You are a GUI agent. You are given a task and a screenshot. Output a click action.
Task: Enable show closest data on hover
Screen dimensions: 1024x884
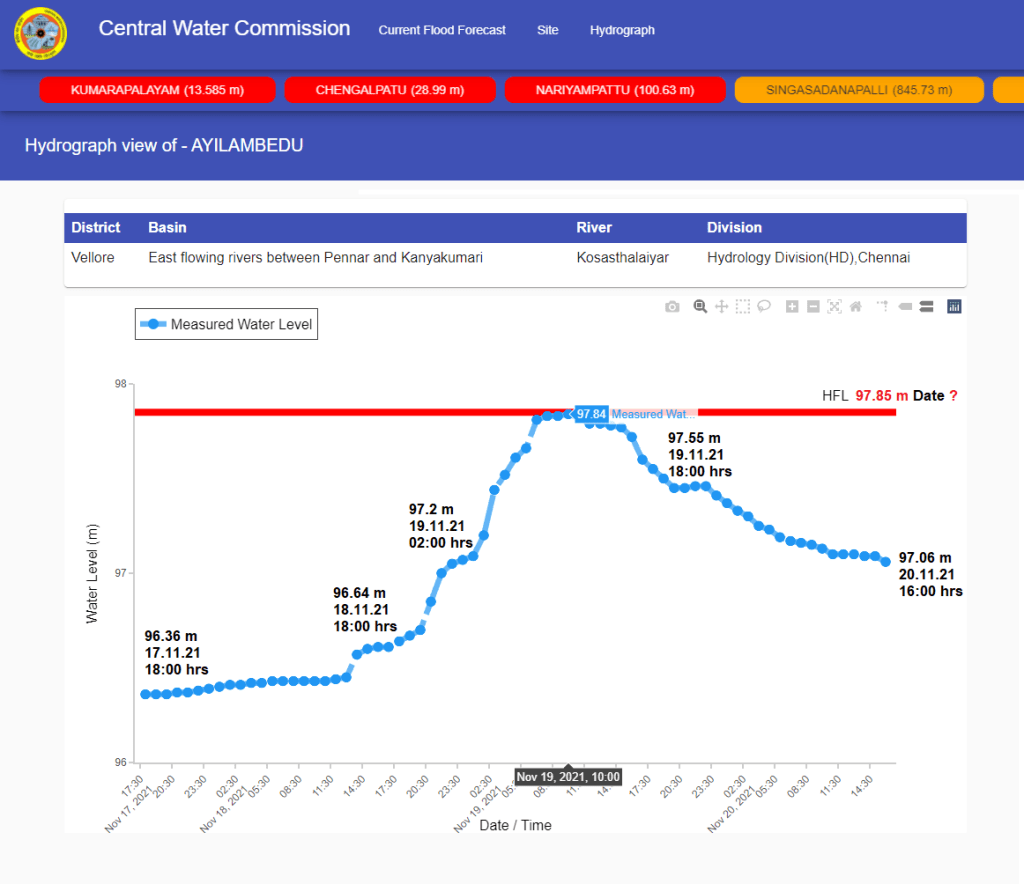click(x=905, y=307)
